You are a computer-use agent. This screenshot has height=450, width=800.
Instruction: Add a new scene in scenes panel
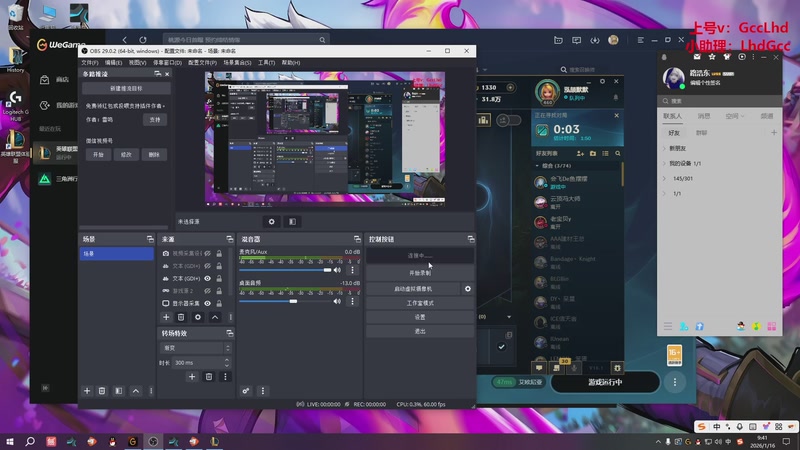pos(87,391)
